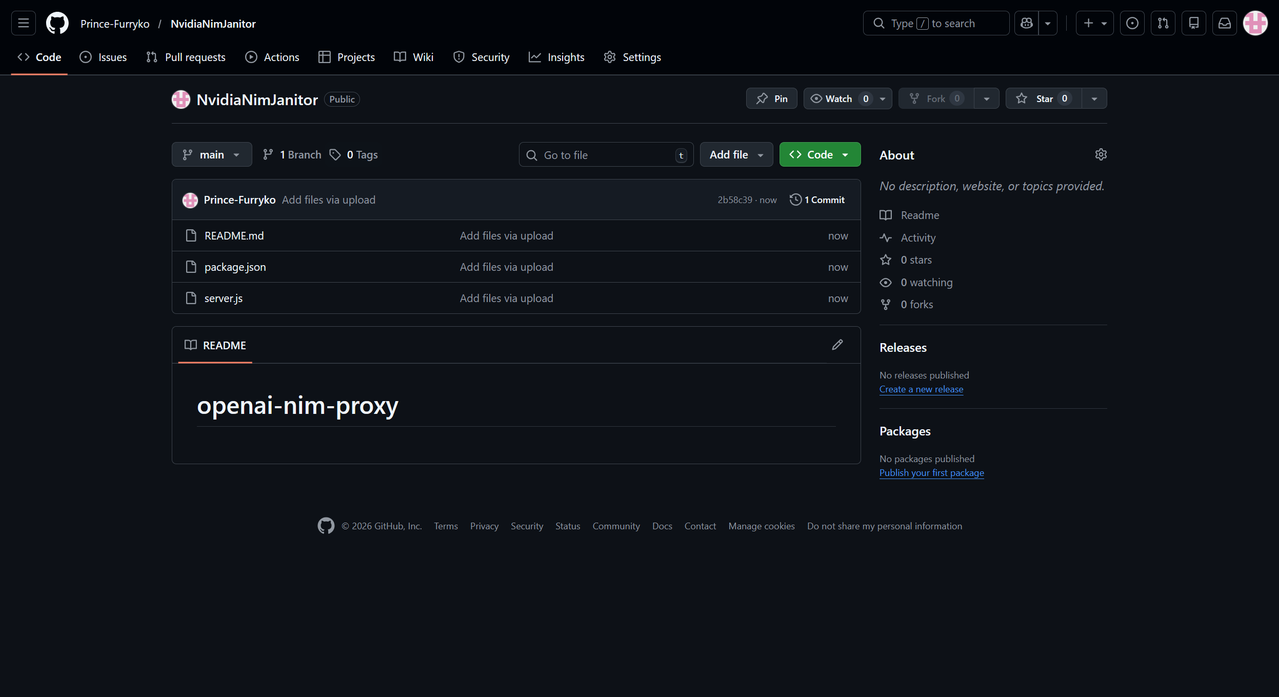Expand the Watch notification options dropdown

click(x=883, y=98)
